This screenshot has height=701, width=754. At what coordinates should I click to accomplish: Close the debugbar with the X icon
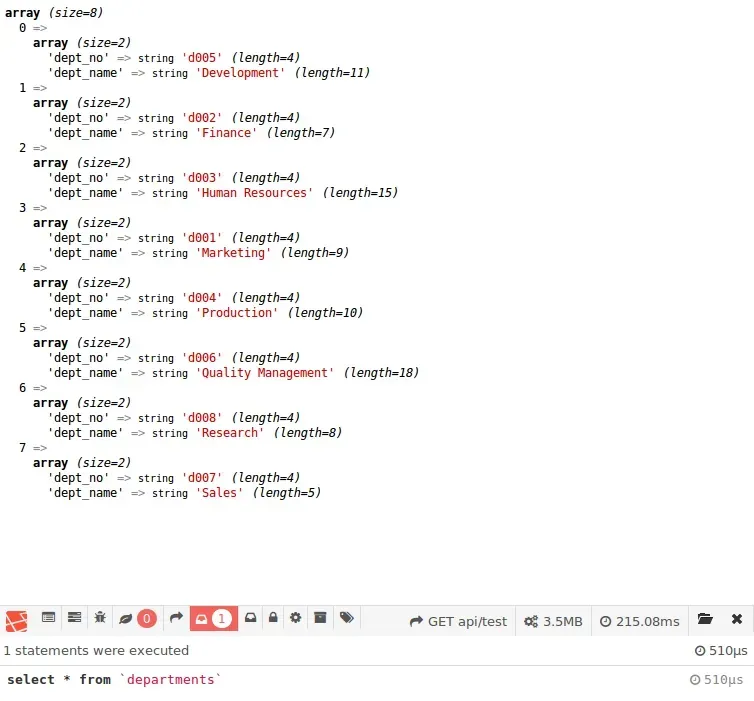point(737,619)
